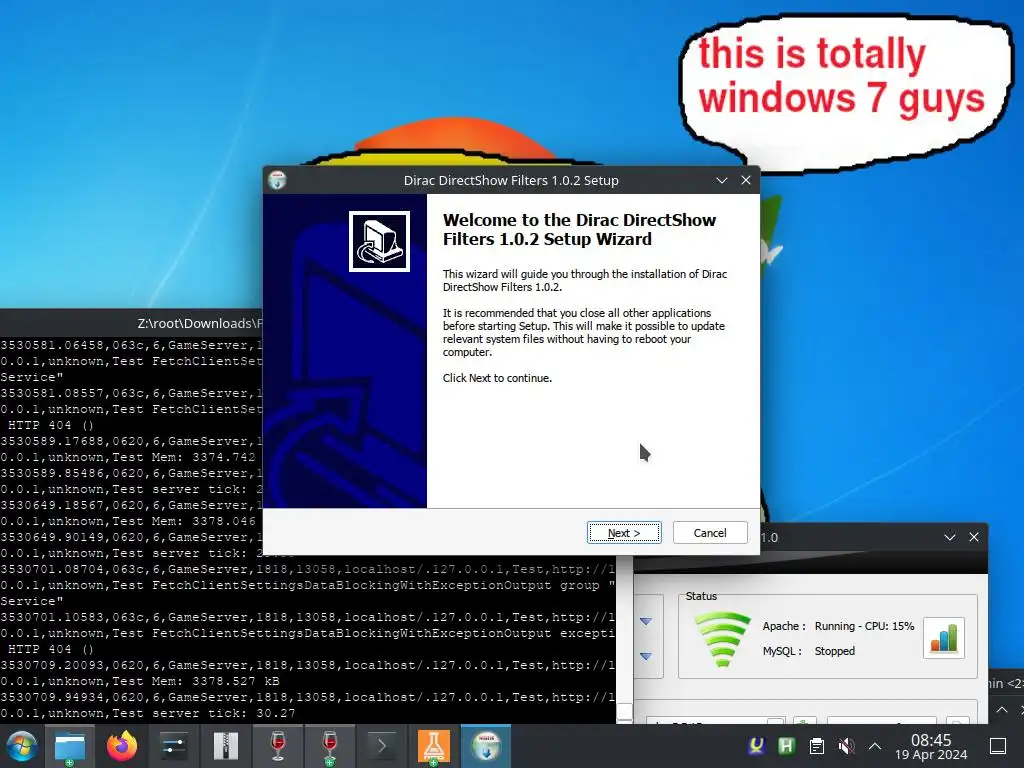Viewport: 1024px width, 768px height.
Task: Open the zip archive manager taskbar icon
Action: 225,746
